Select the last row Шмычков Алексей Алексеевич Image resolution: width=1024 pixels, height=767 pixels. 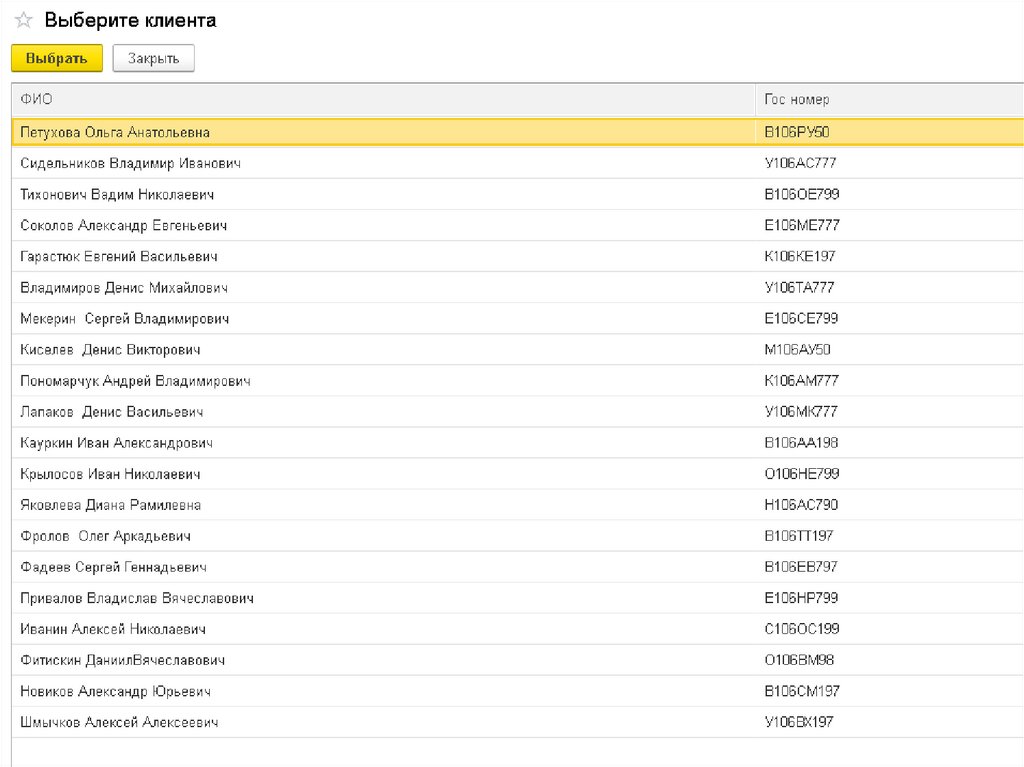(x=119, y=722)
